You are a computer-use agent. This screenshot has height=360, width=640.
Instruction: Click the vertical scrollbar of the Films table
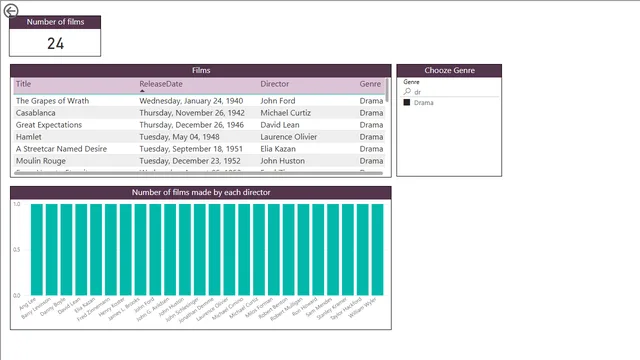point(387,90)
